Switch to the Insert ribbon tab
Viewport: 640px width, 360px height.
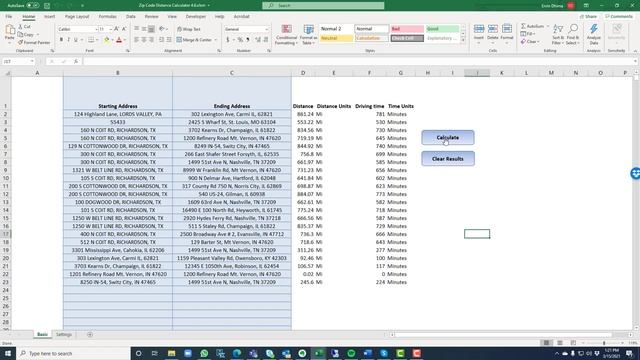[49, 17]
